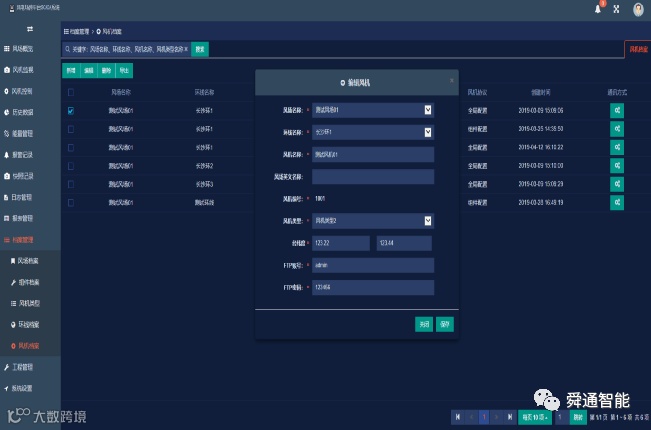
Task: Click the 跳转 jump-to-page button
Action: pyautogui.click(x=578, y=417)
